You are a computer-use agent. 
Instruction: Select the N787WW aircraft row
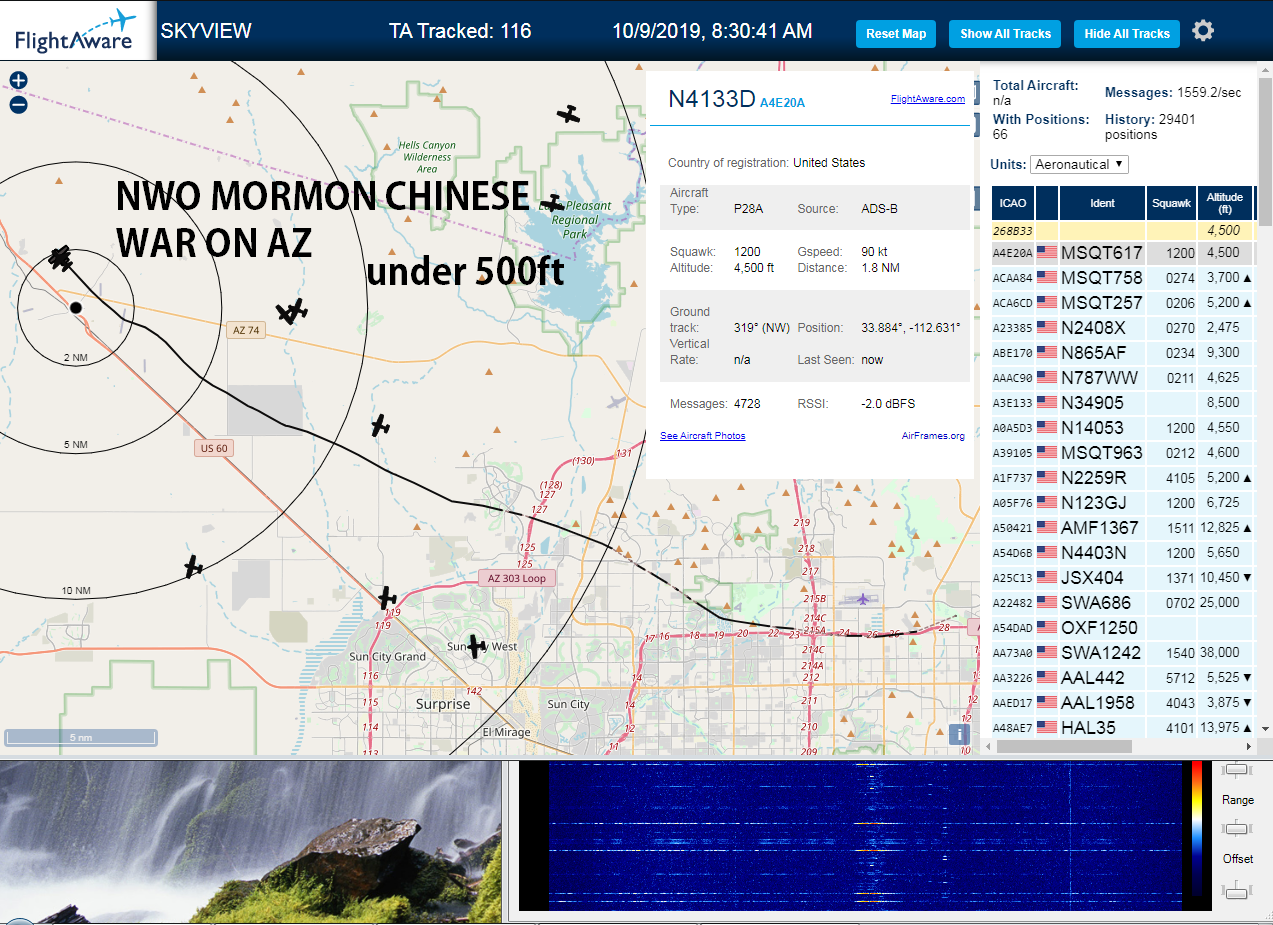pos(1122,378)
